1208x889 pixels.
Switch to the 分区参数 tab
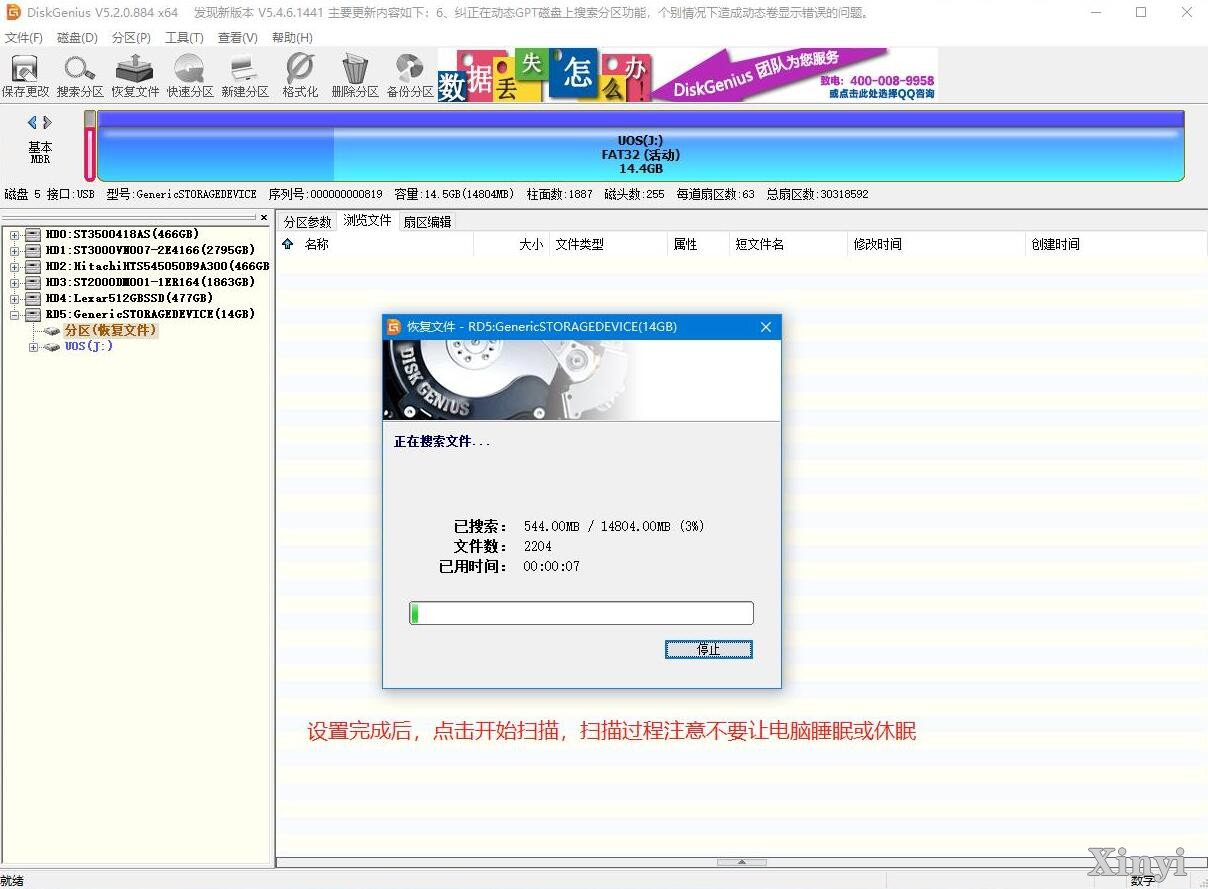[x=307, y=222]
